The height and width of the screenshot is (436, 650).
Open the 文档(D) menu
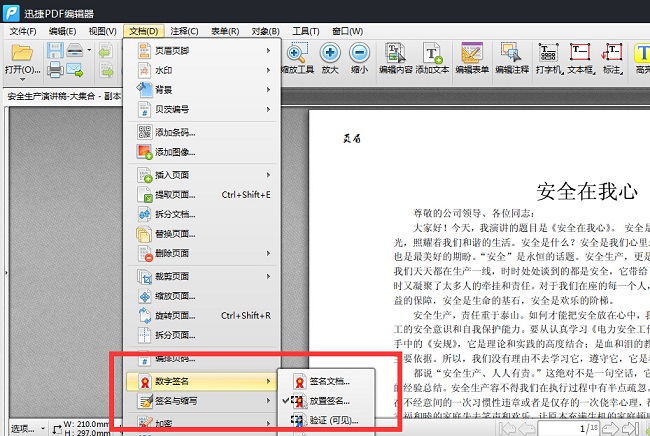(144, 31)
